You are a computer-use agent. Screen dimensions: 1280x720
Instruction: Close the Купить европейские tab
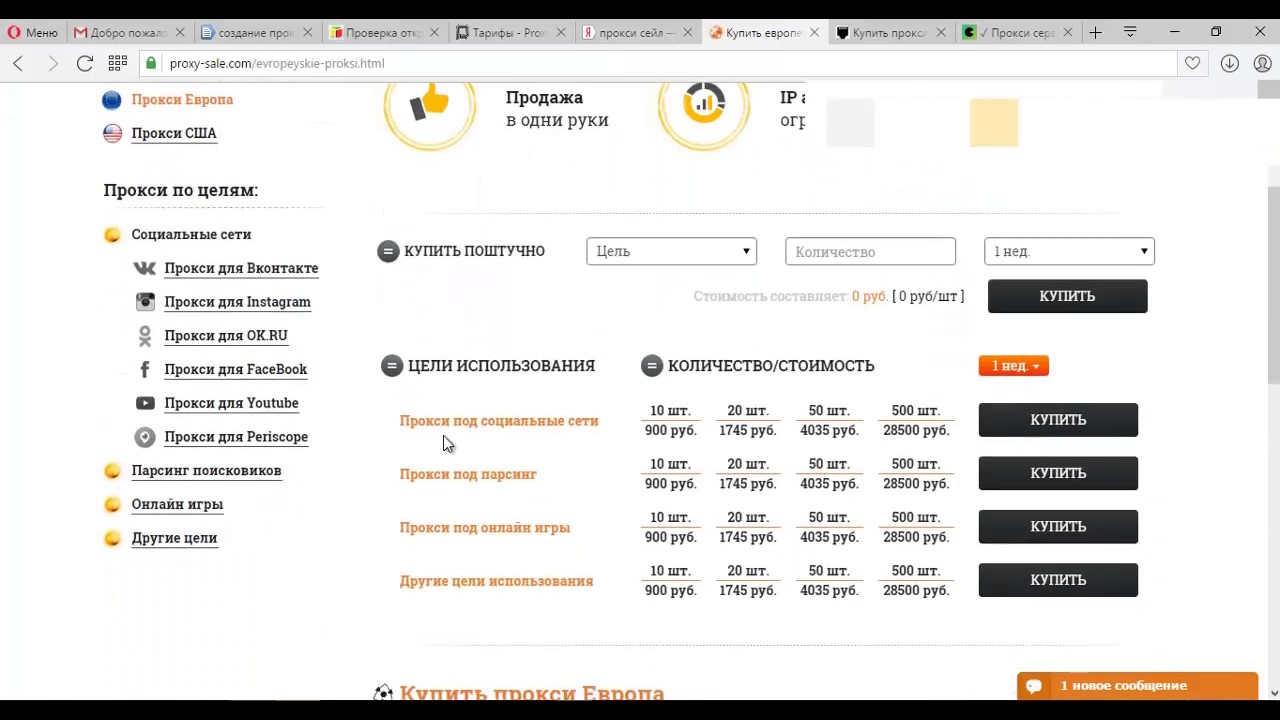tap(814, 32)
